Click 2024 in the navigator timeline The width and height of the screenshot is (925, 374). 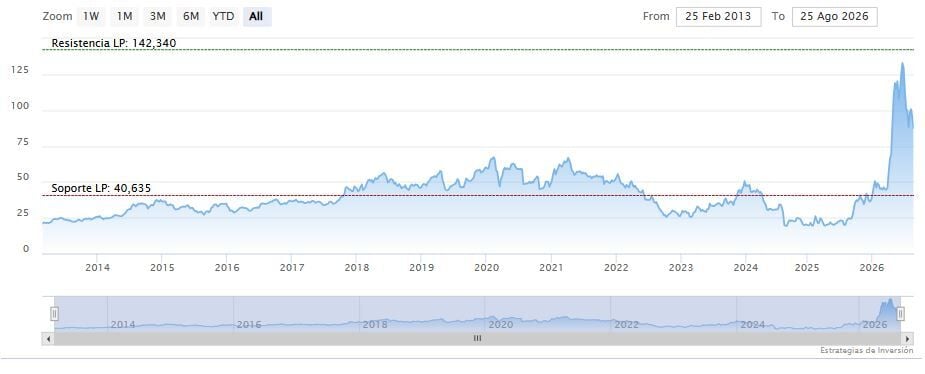pos(753,324)
